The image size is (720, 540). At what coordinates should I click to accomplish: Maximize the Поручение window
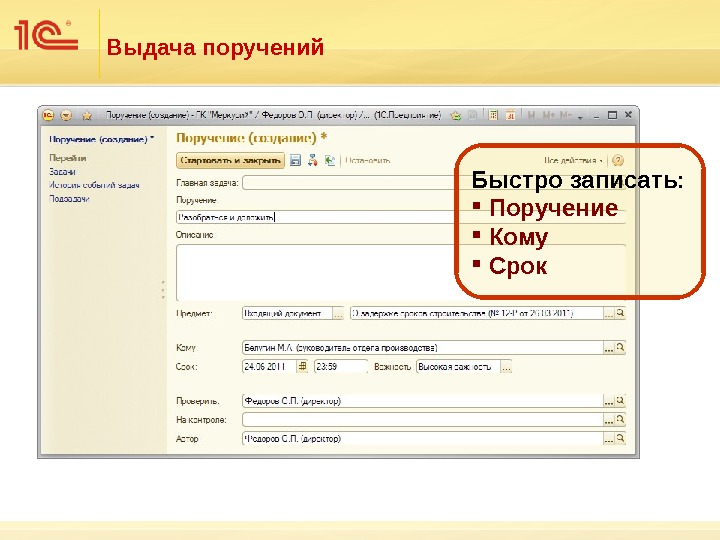pos(612,115)
